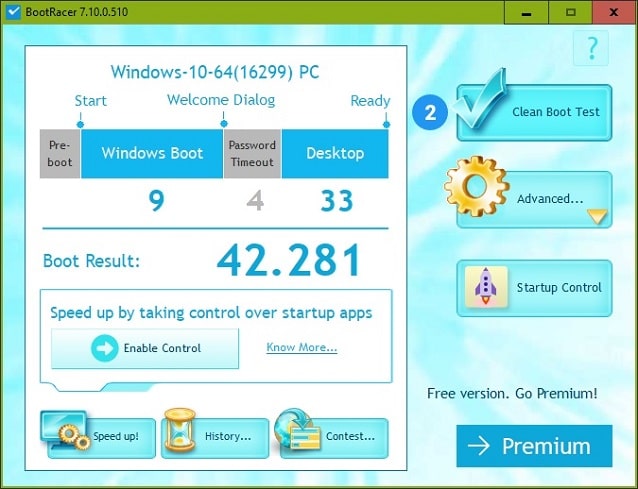
Task: Maximize the BootRacer window
Action: (570, 12)
